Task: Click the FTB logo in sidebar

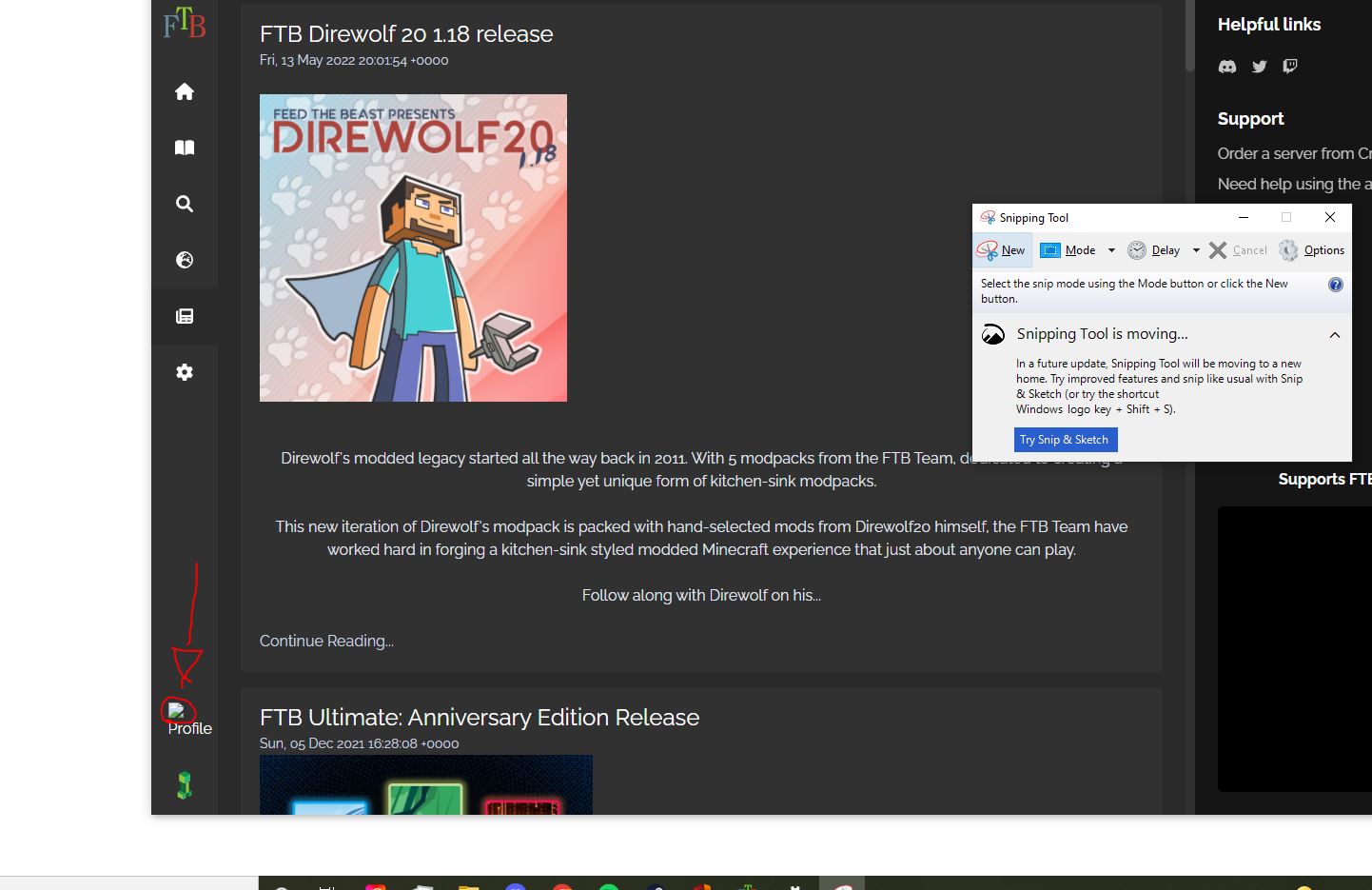Action: (184, 23)
